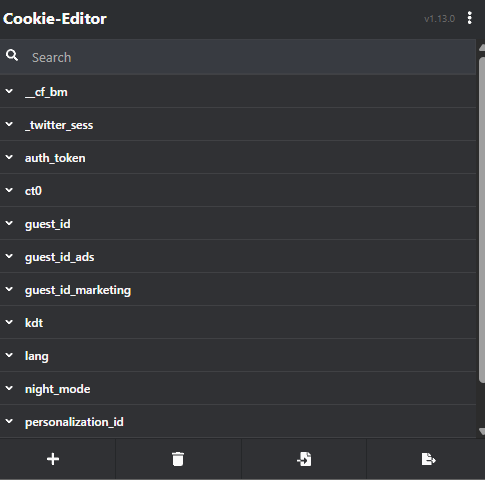Click the export cookies icon

tap(429, 459)
